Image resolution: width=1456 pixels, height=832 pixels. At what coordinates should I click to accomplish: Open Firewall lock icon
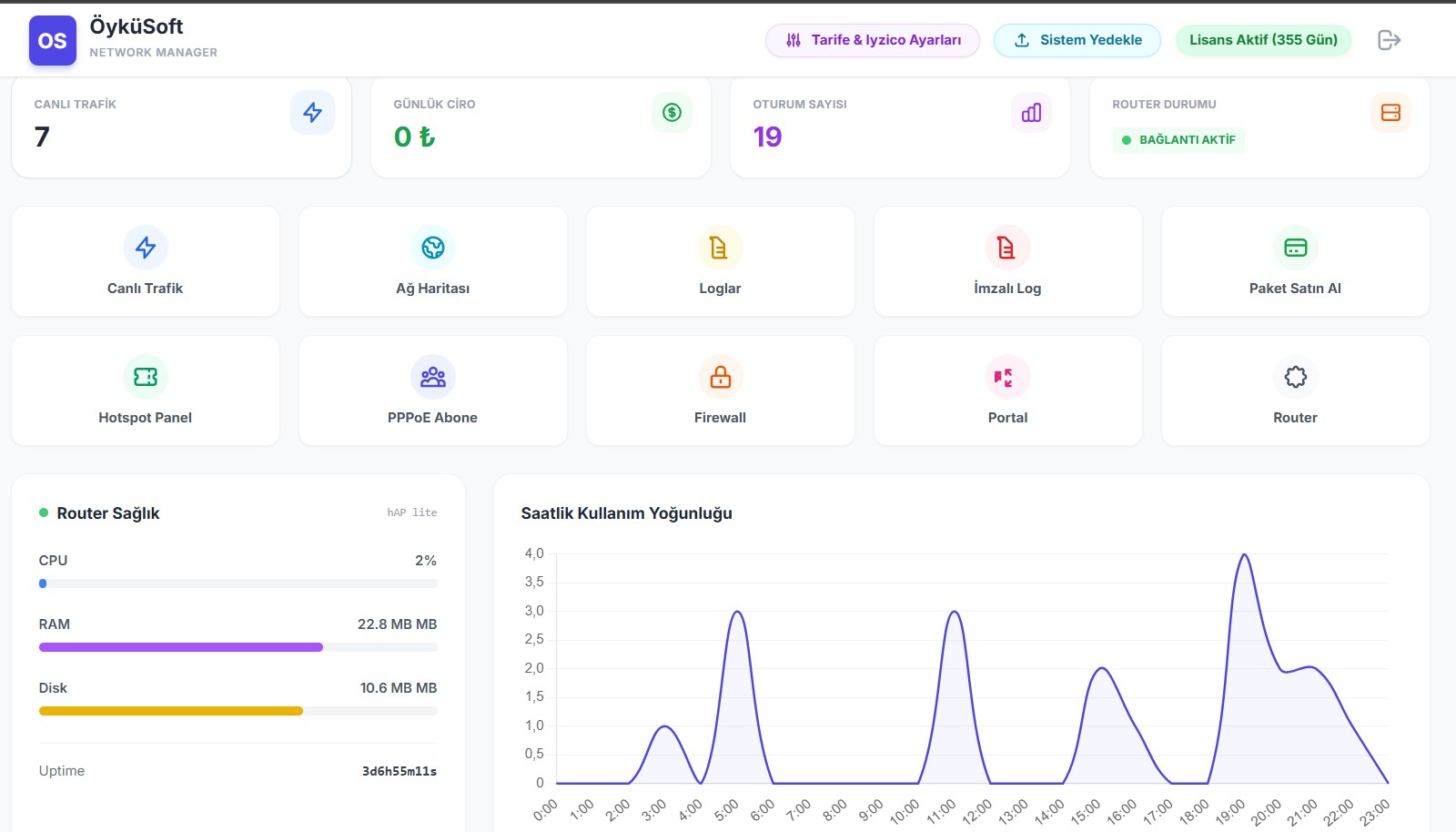(720, 377)
